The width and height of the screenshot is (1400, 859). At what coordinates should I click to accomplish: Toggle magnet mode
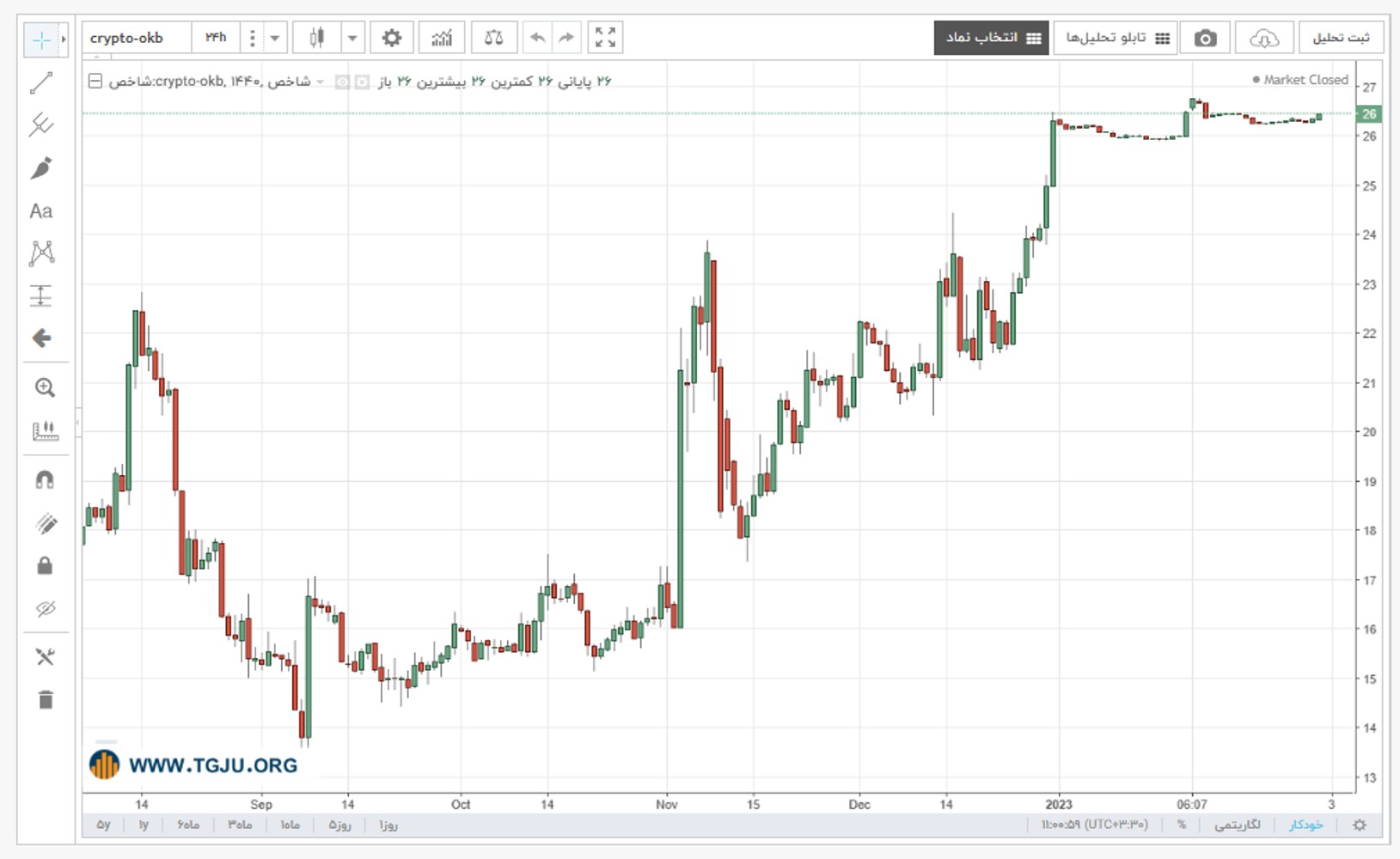(x=45, y=480)
